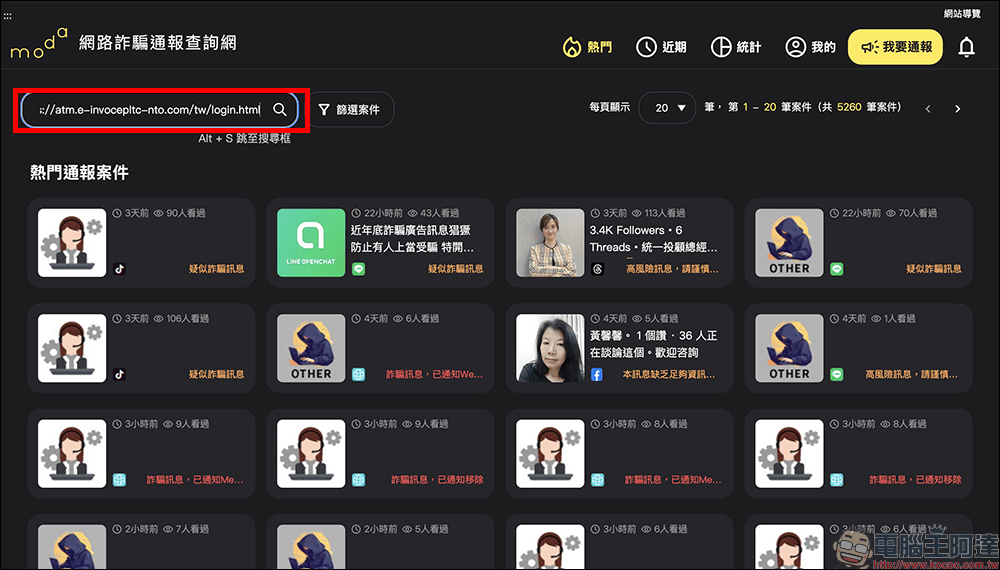Open the 篩選案件 filter button
Viewport: 1000px width, 570px height.
pyautogui.click(x=351, y=110)
